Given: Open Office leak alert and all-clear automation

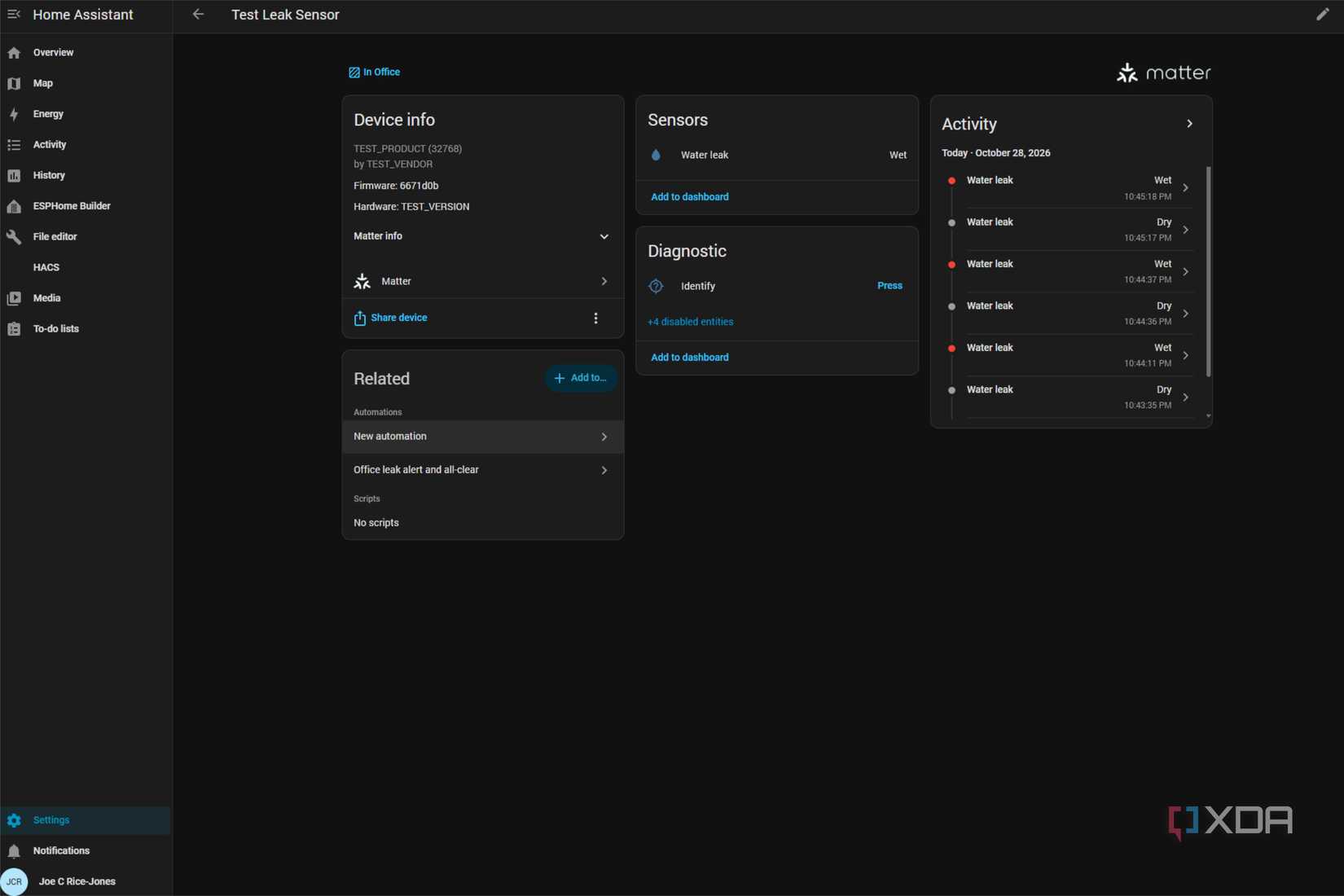Looking at the screenshot, I should click(x=482, y=470).
